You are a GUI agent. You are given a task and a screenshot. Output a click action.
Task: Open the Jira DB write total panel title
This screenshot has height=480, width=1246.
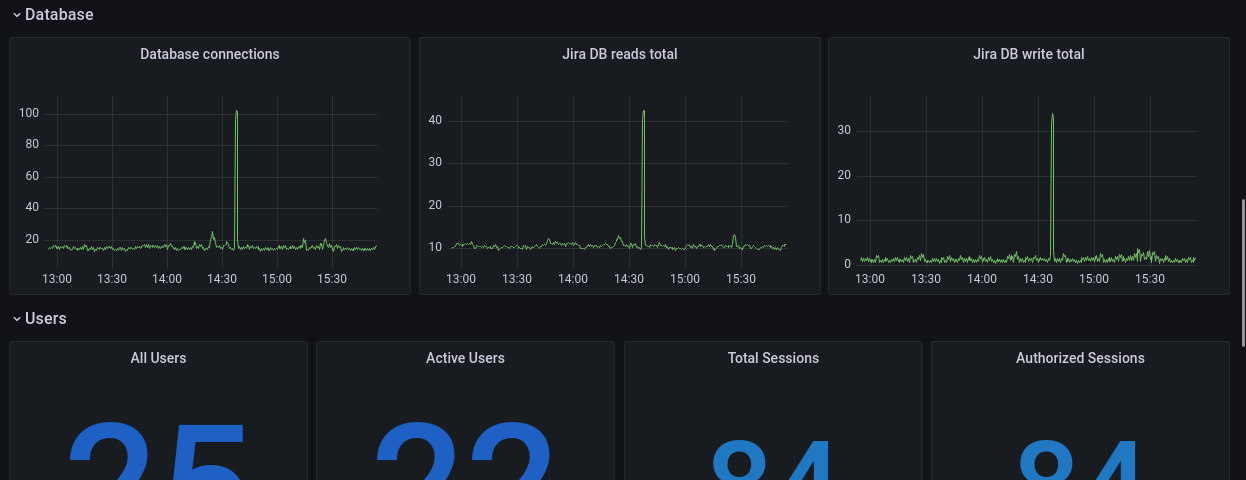point(1029,54)
